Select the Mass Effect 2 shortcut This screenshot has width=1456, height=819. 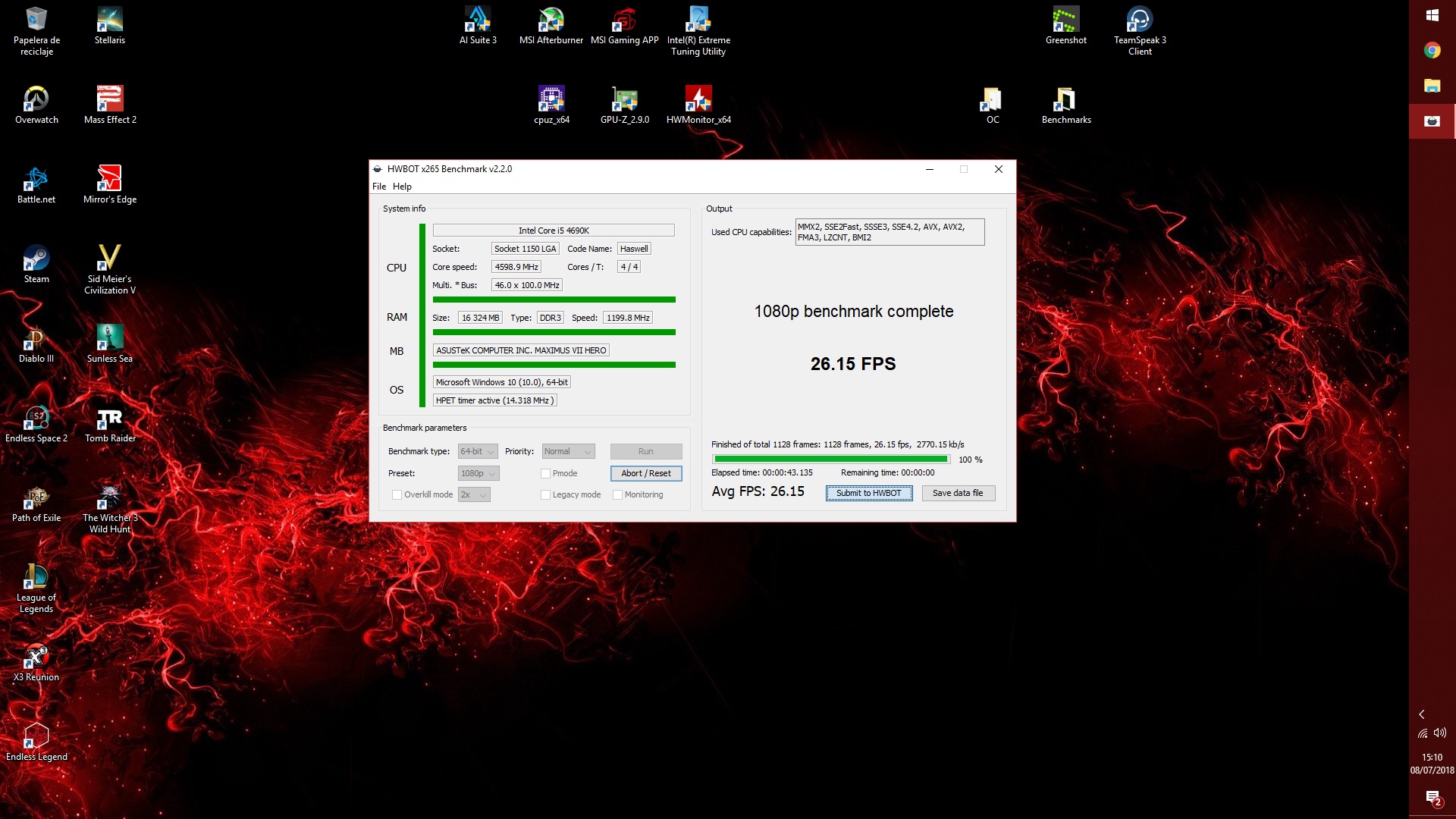[110, 105]
